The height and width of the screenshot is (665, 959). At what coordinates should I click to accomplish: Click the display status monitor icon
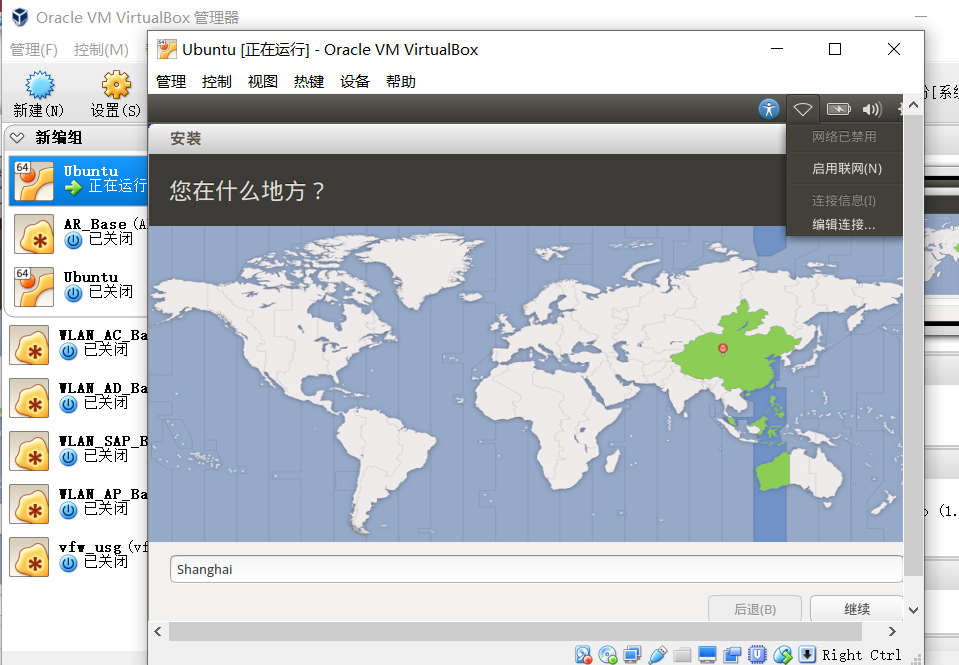707,655
